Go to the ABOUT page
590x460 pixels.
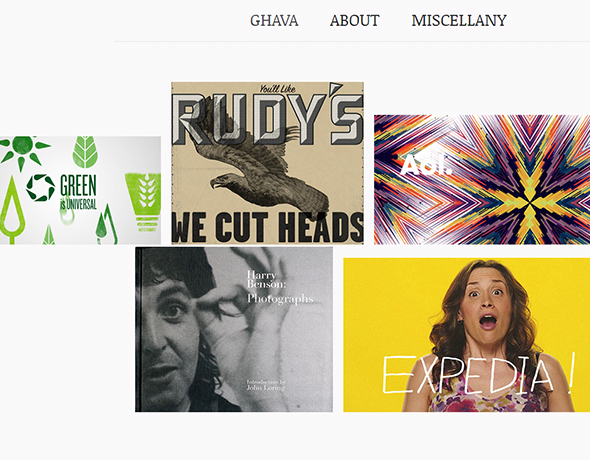pyautogui.click(x=354, y=20)
